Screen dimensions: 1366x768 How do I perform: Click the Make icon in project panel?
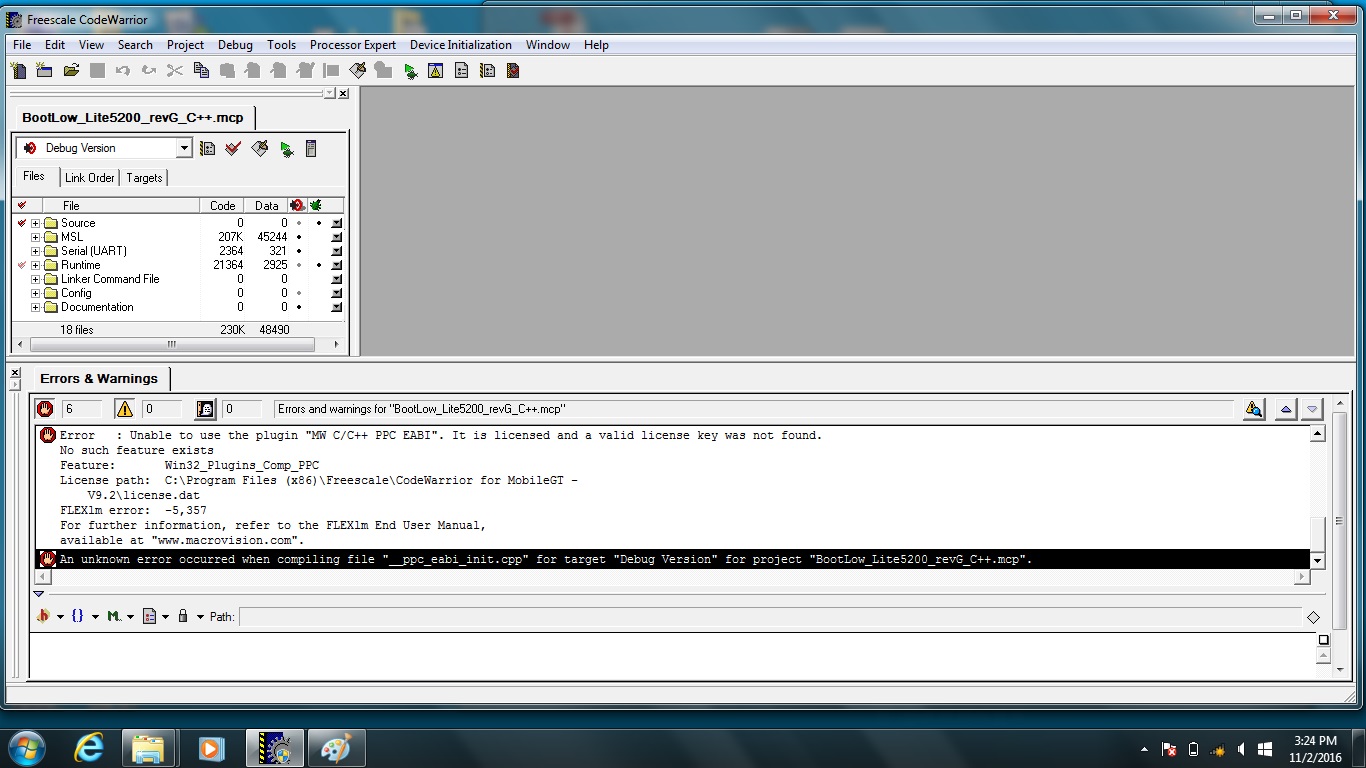[x=260, y=148]
